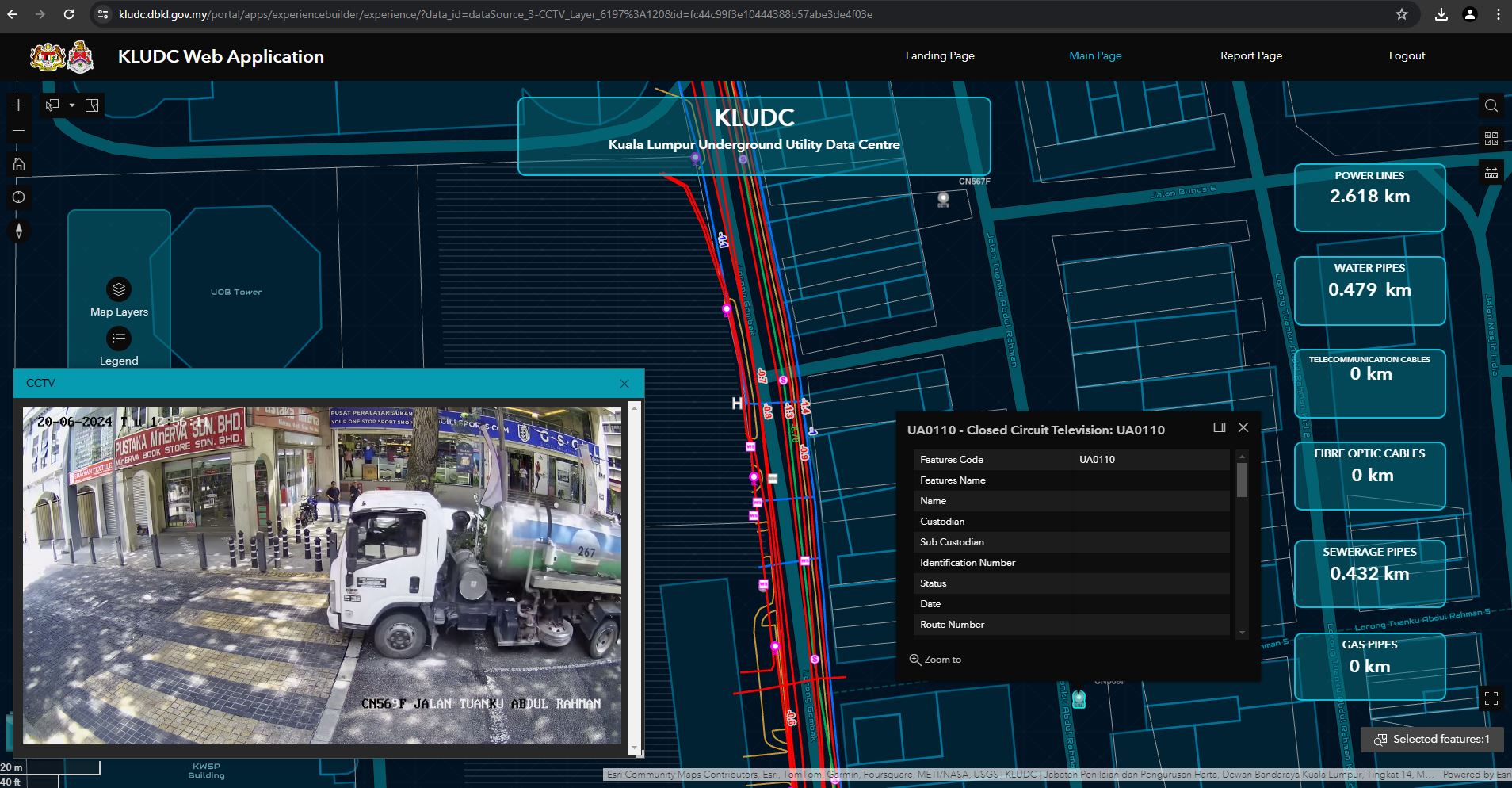
Task: Open the browser profile icon
Action: click(x=1470, y=14)
